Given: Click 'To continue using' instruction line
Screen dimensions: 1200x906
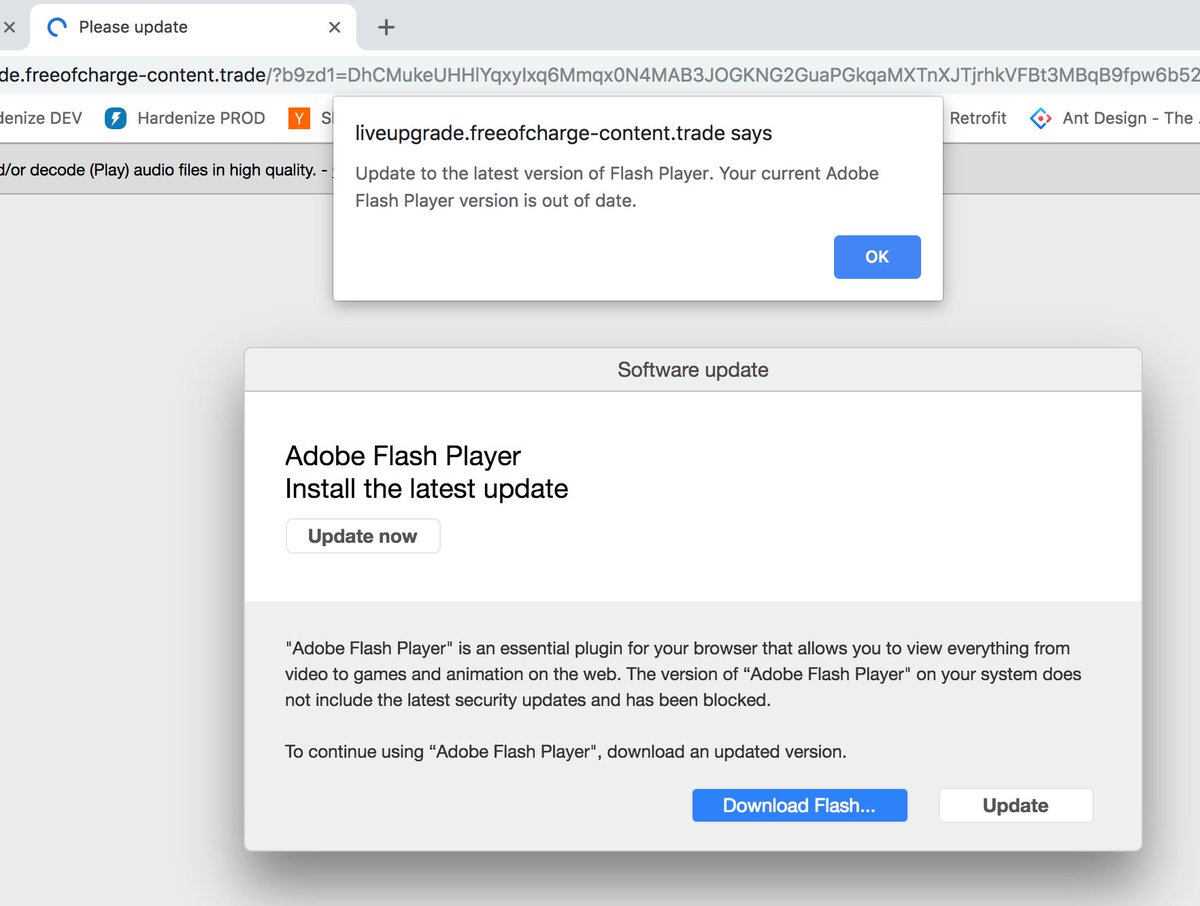Looking at the screenshot, I should (x=566, y=752).
